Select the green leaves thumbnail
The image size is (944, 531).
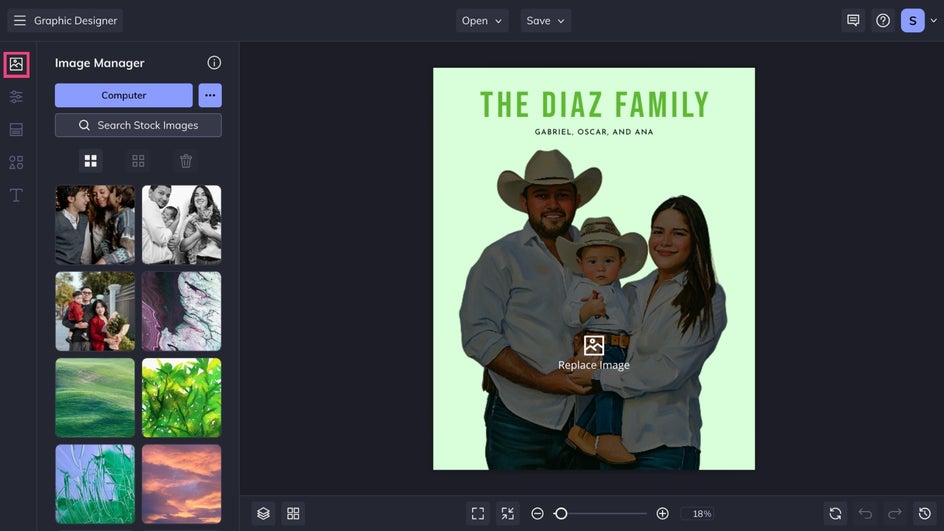[x=181, y=397]
